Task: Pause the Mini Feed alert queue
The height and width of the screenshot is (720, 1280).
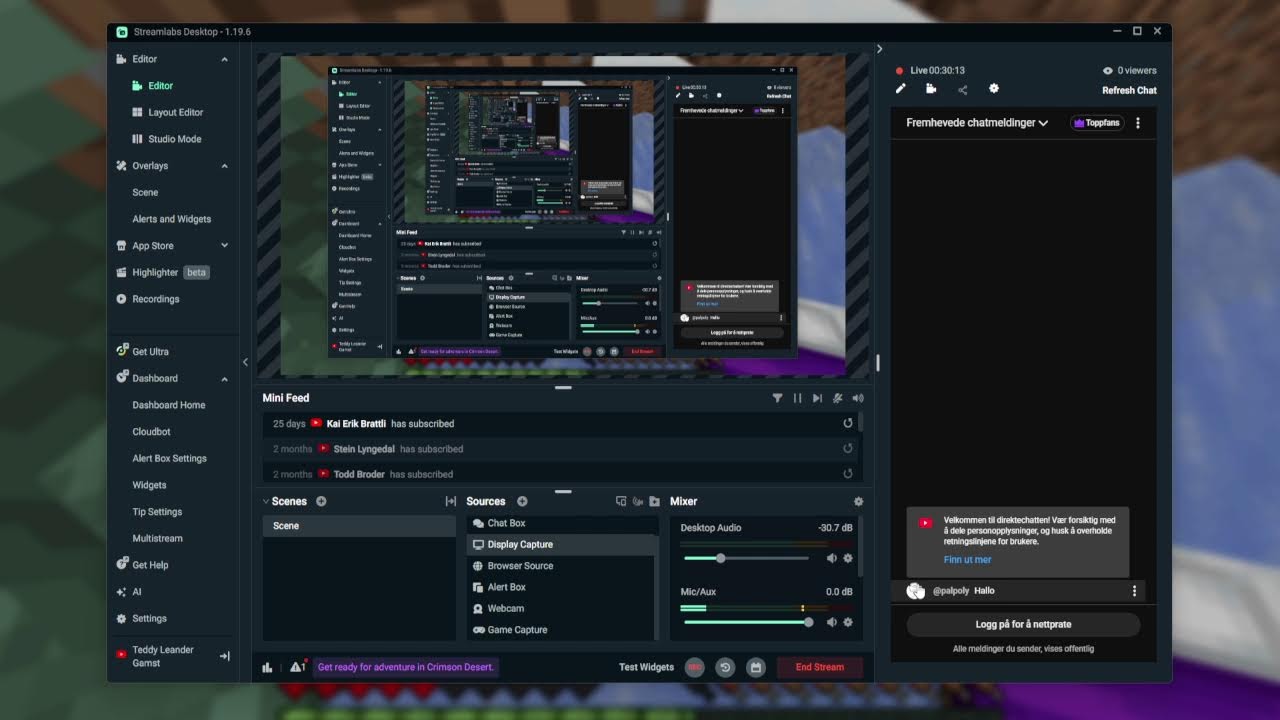Action: 797,398
